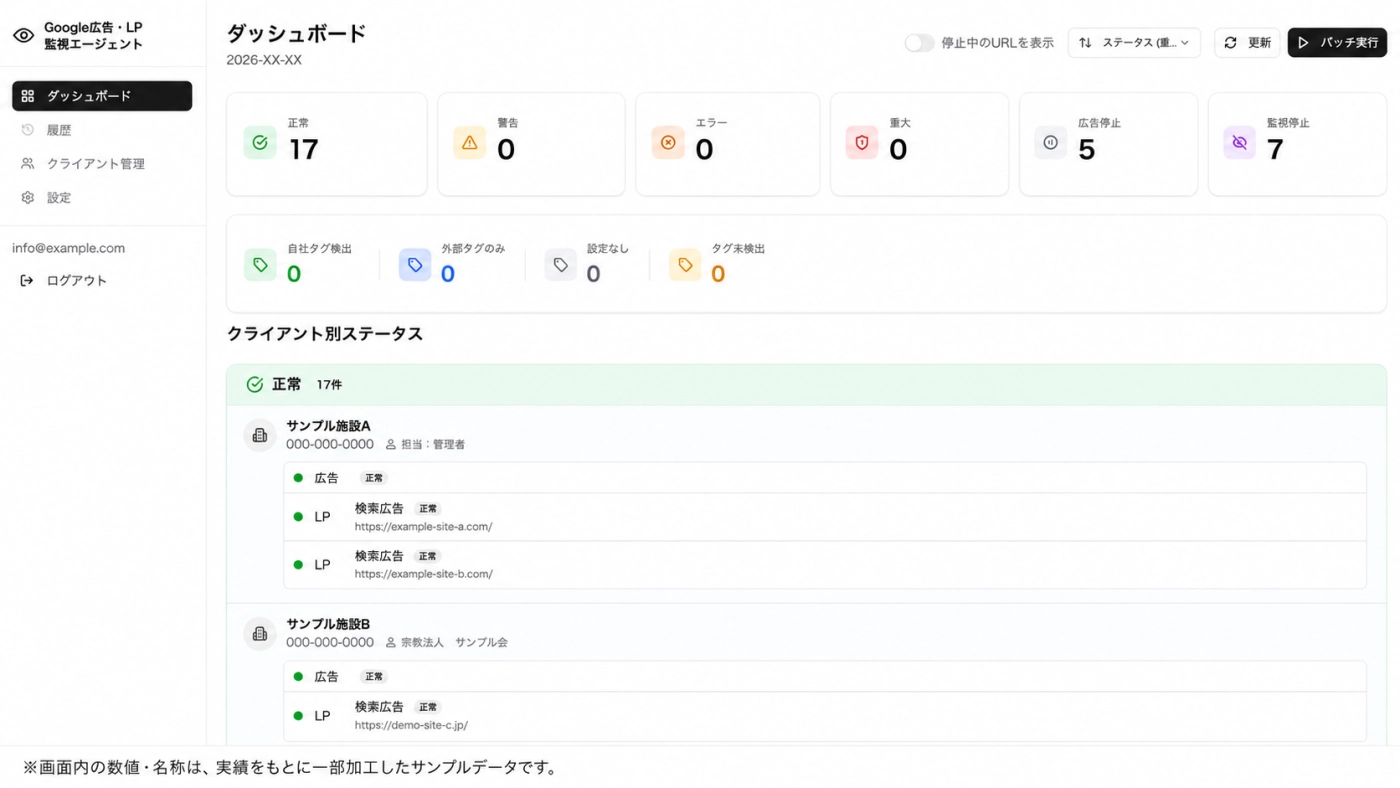Viewport: 1400px width, 788px height.
Task: Click the 更新 refresh button
Action: click(x=1247, y=43)
